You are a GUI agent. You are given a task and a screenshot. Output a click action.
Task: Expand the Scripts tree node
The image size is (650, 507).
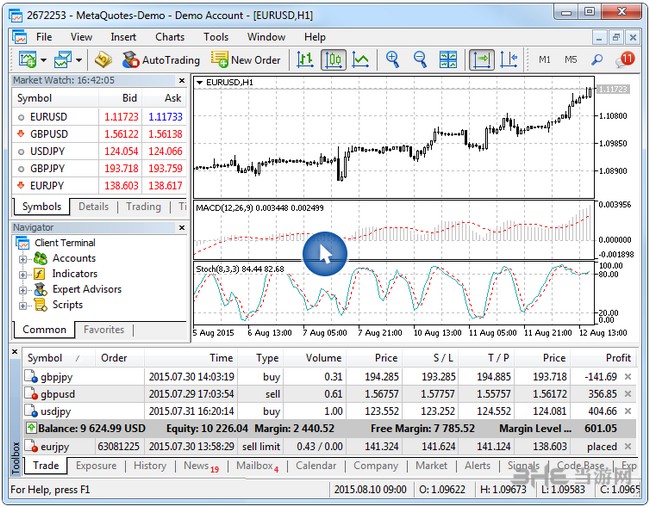click(x=23, y=306)
